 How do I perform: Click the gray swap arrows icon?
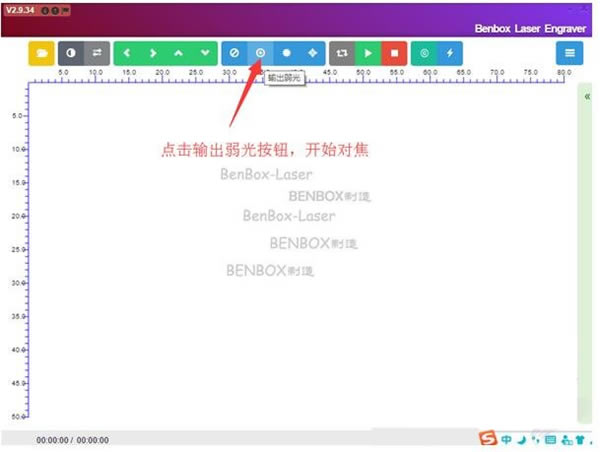tap(97, 53)
